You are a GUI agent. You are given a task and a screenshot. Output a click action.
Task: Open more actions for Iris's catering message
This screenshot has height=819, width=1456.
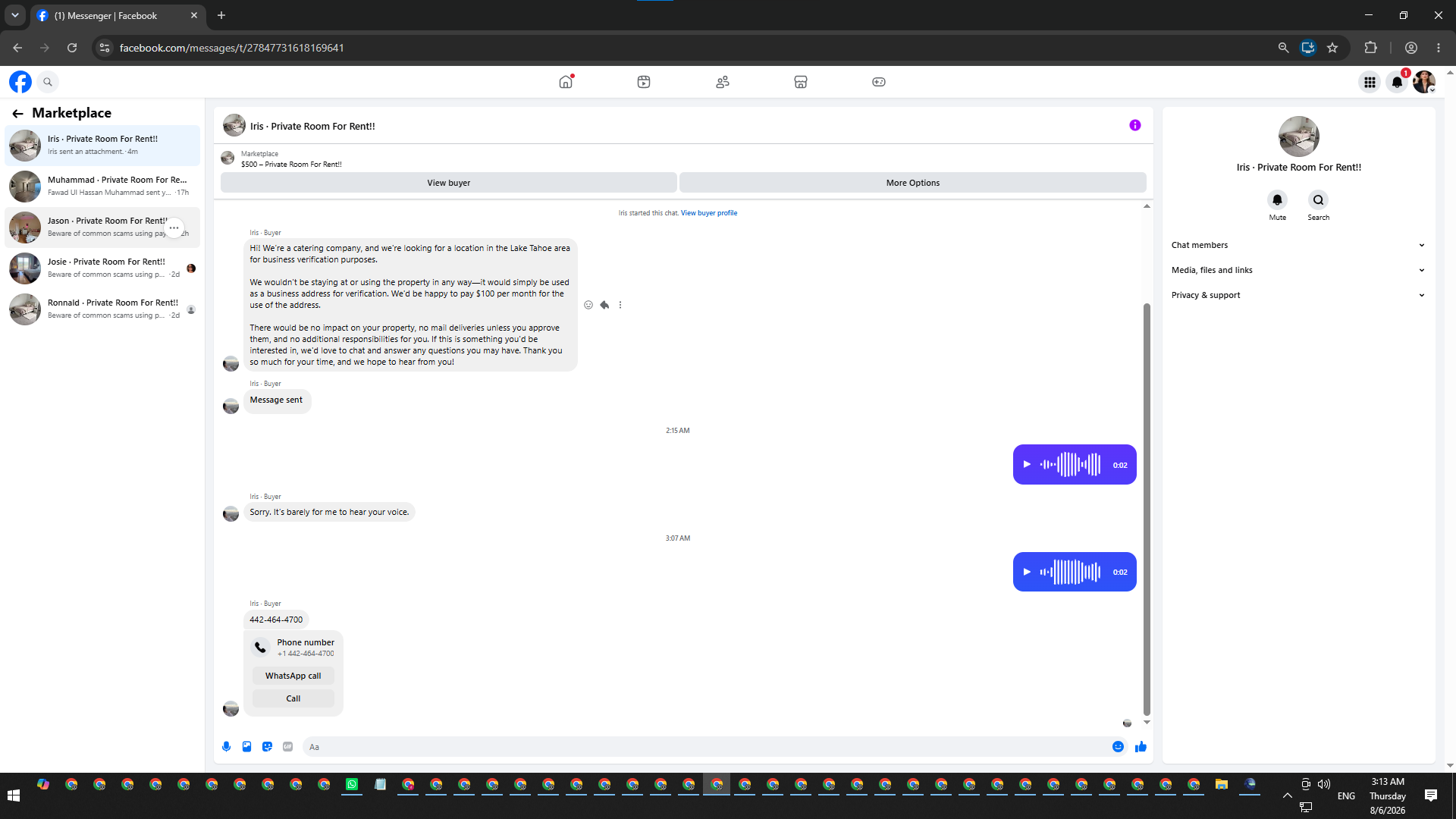pos(620,305)
